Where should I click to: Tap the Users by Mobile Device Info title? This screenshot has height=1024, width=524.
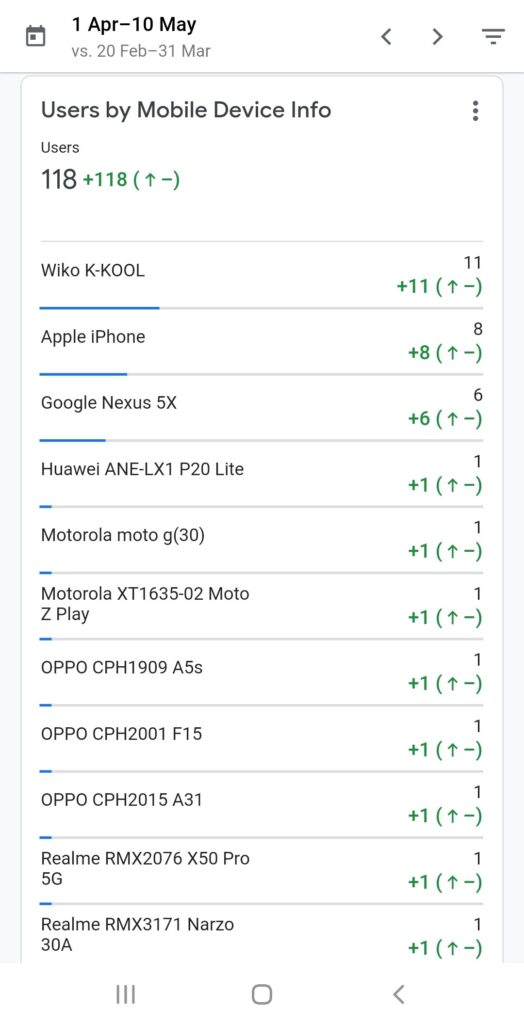[x=186, y=110]
